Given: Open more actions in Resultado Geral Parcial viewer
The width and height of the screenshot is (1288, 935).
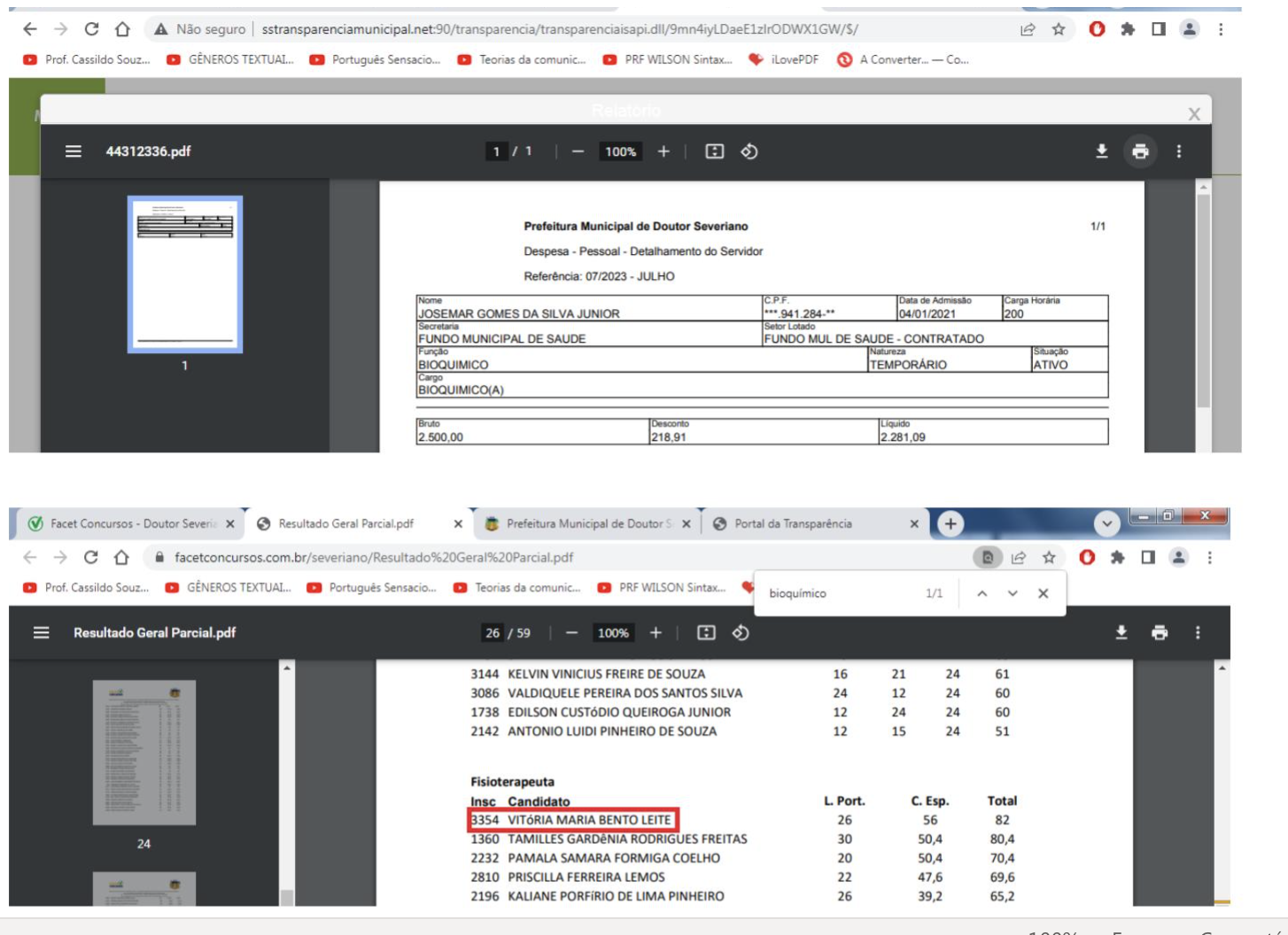Looking at the screenshot, I should point(1198,632).
